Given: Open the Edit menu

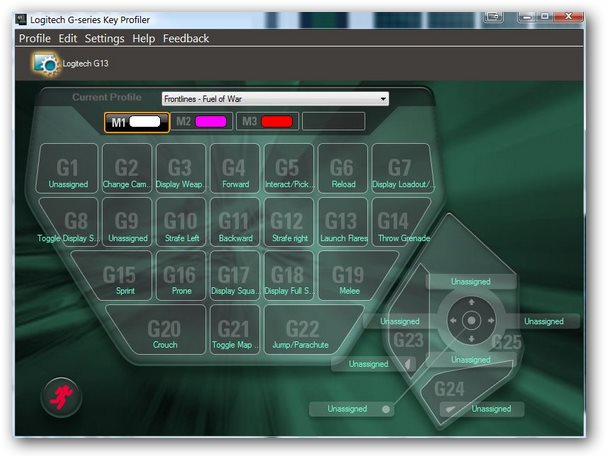Looking at the screenshot, I should coord(68,39).
